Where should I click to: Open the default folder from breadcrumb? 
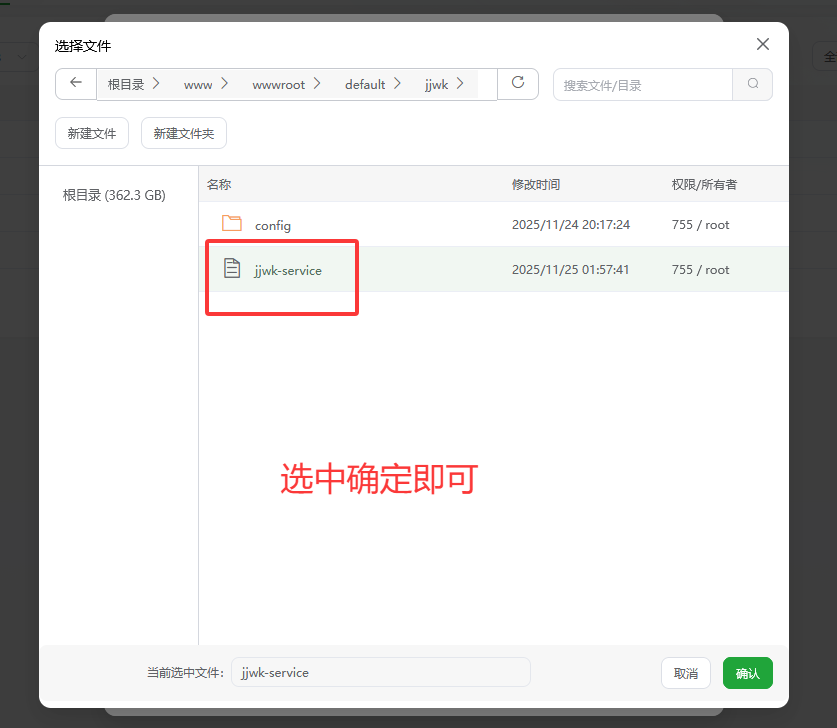(366, 84)
